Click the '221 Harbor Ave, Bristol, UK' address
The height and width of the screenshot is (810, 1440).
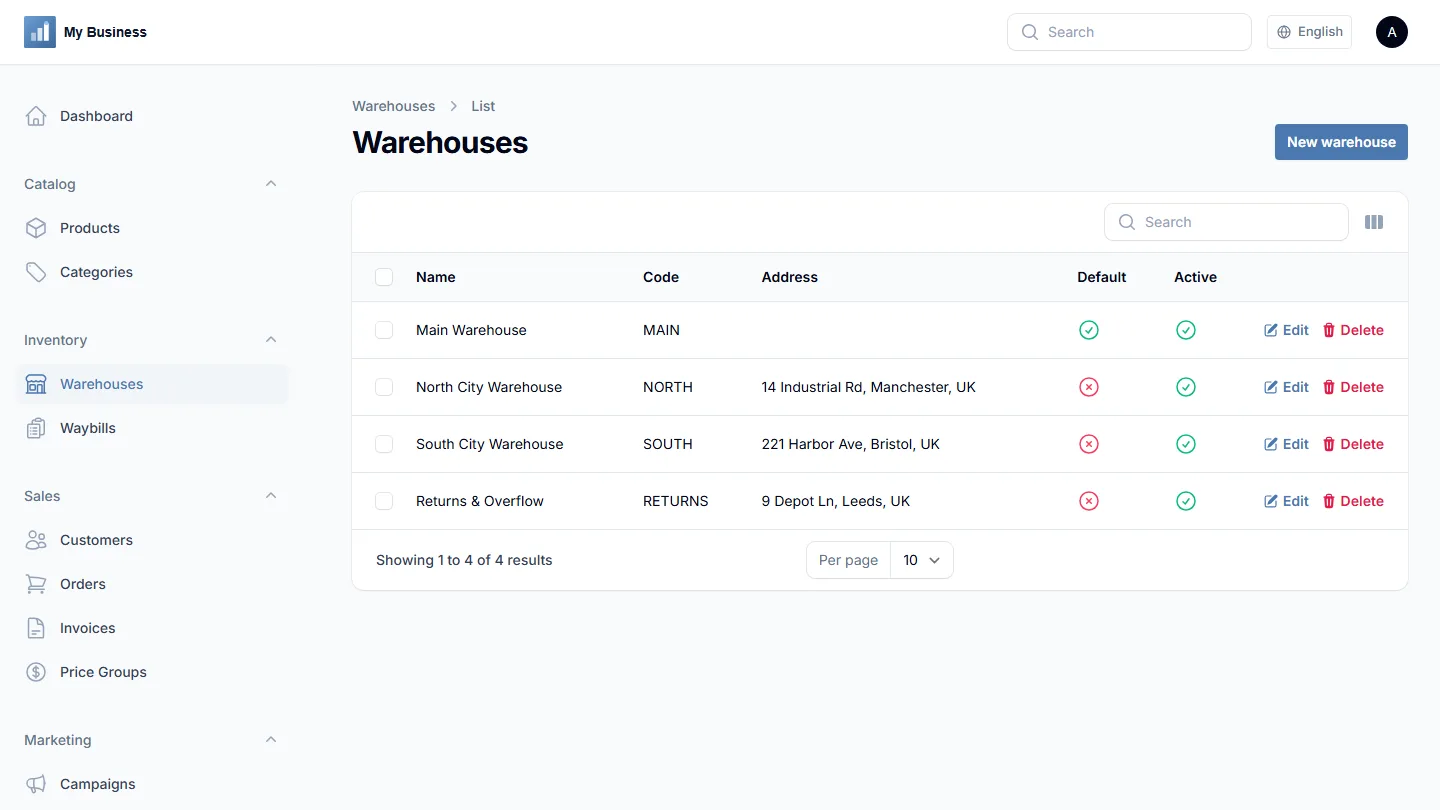click(850, 444)
